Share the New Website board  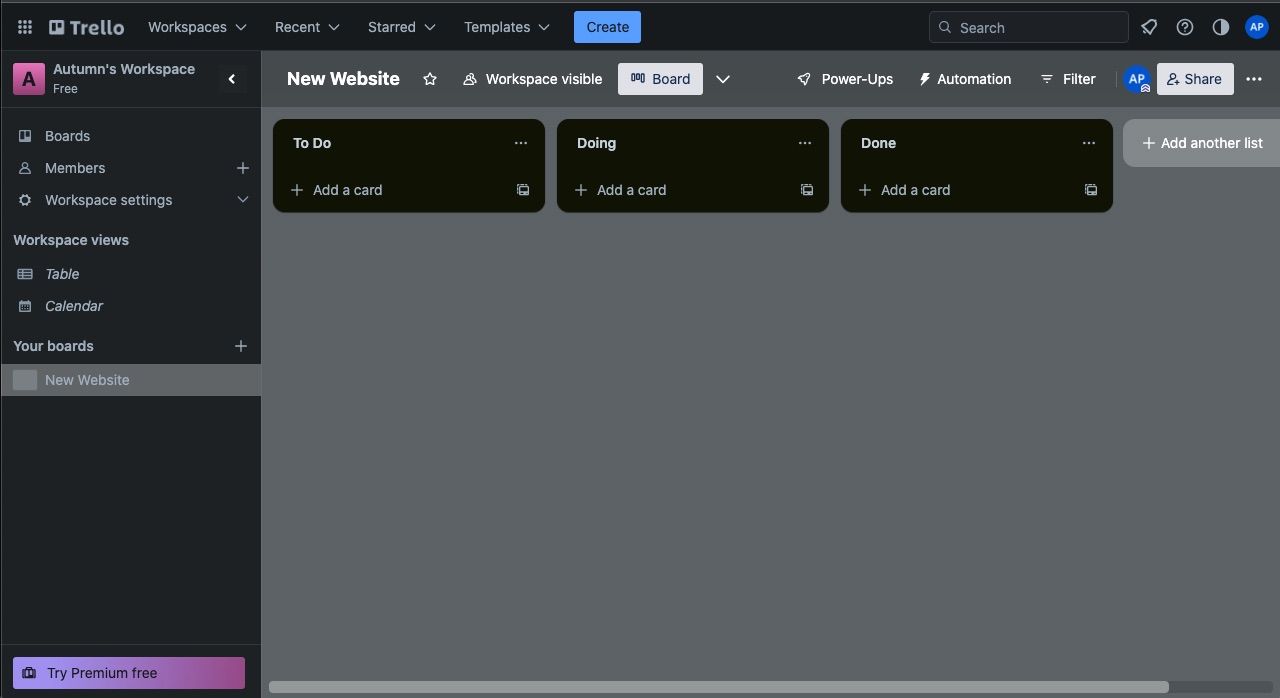point(1195,79)
